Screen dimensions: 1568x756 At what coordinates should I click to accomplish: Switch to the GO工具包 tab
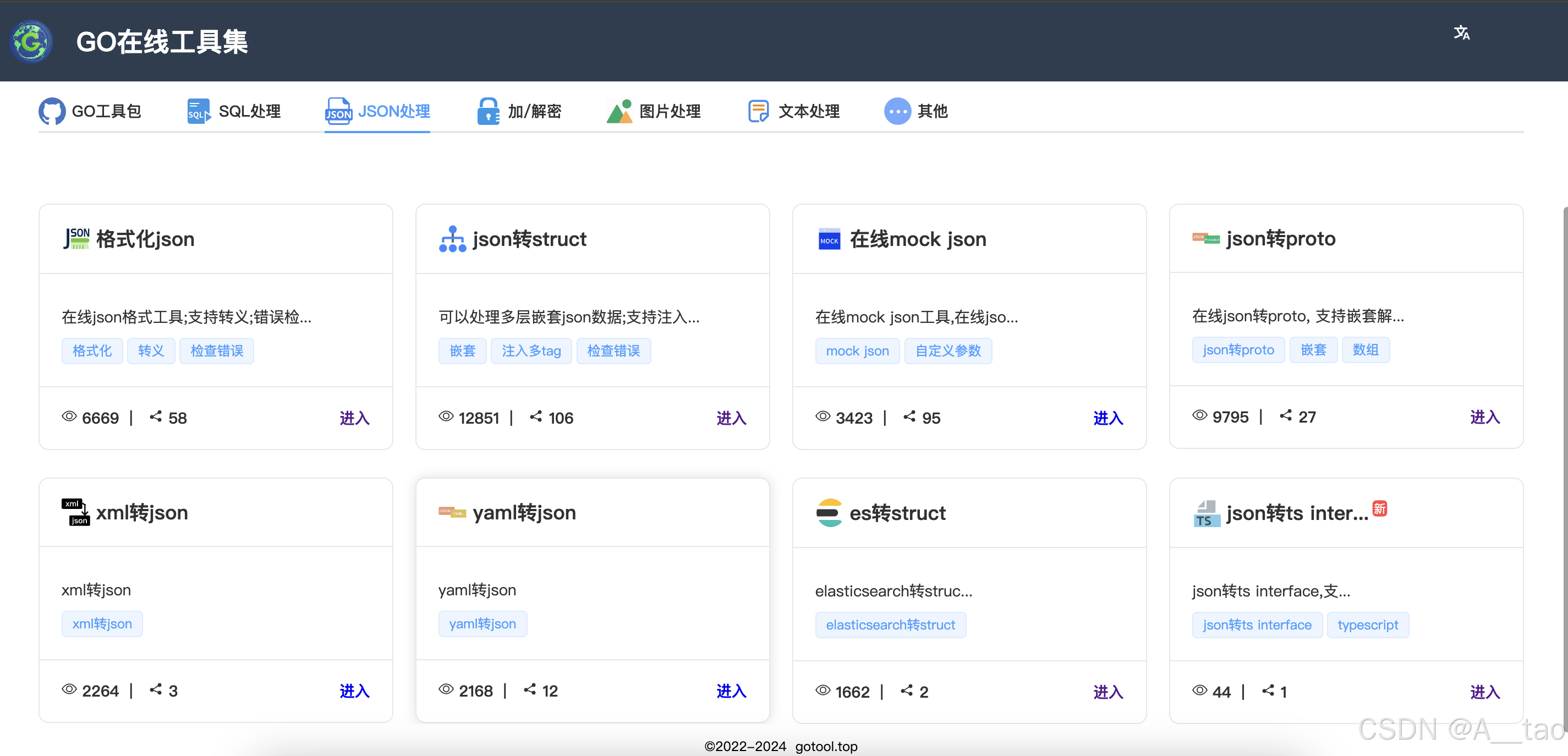(x=90, y=111)
